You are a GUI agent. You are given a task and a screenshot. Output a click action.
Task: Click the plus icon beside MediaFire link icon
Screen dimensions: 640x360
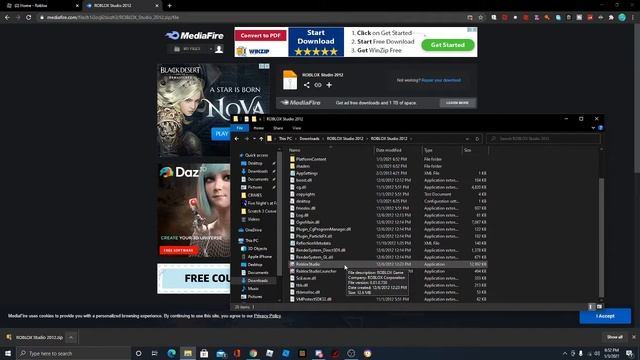(329, 85)
